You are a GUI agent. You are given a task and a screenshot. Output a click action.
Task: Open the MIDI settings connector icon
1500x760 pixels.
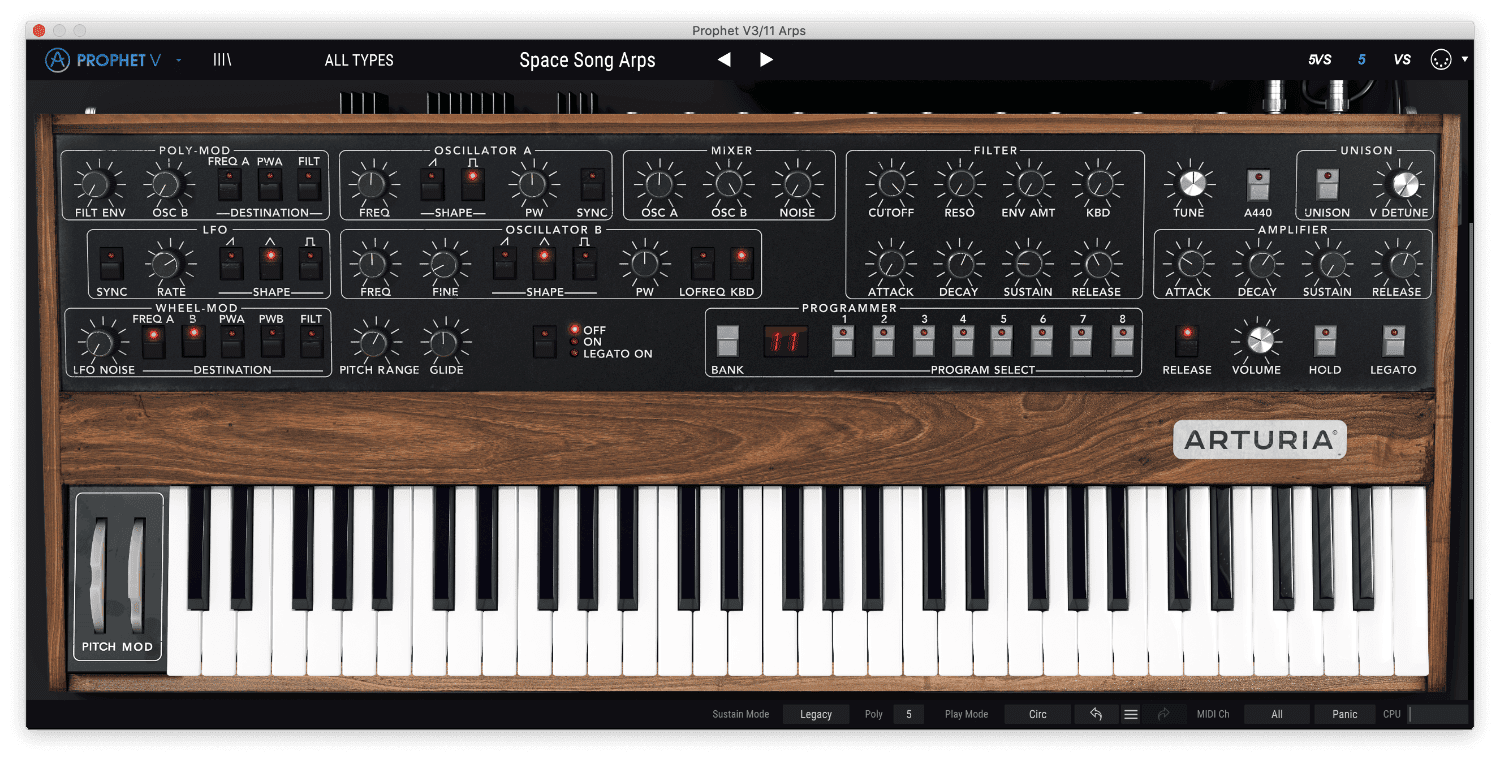coord(1440,60)
